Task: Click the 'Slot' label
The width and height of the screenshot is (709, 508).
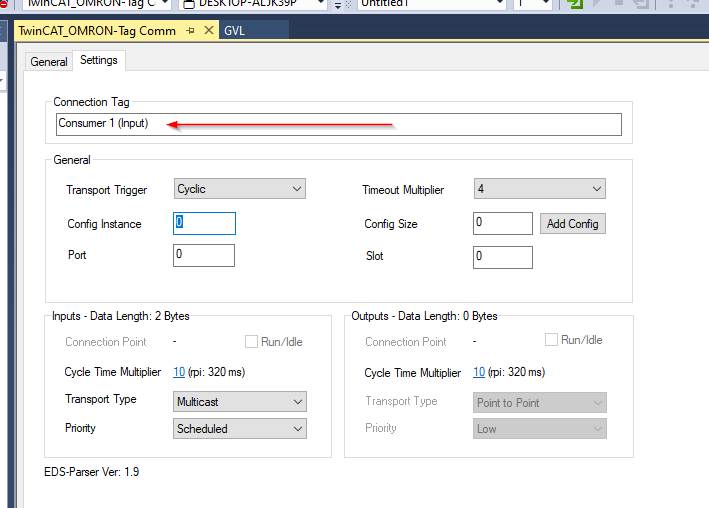Action: (x=374, y=256)
